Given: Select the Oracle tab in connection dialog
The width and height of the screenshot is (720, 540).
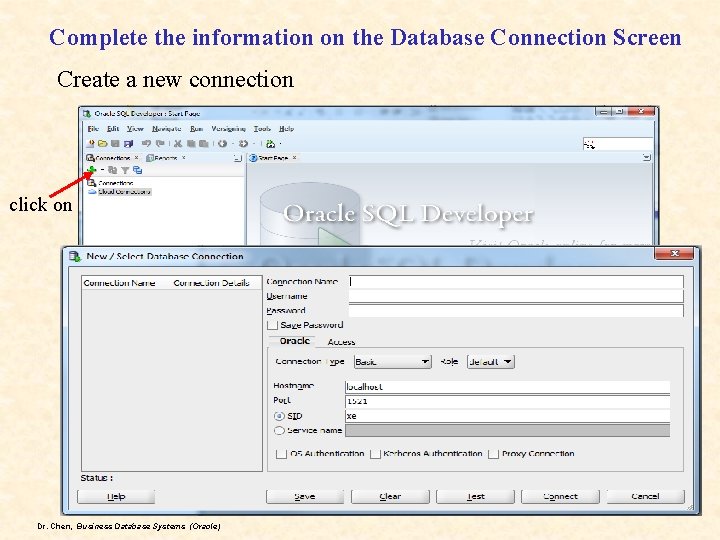Looking at the screenshot, I should point(294,341).
